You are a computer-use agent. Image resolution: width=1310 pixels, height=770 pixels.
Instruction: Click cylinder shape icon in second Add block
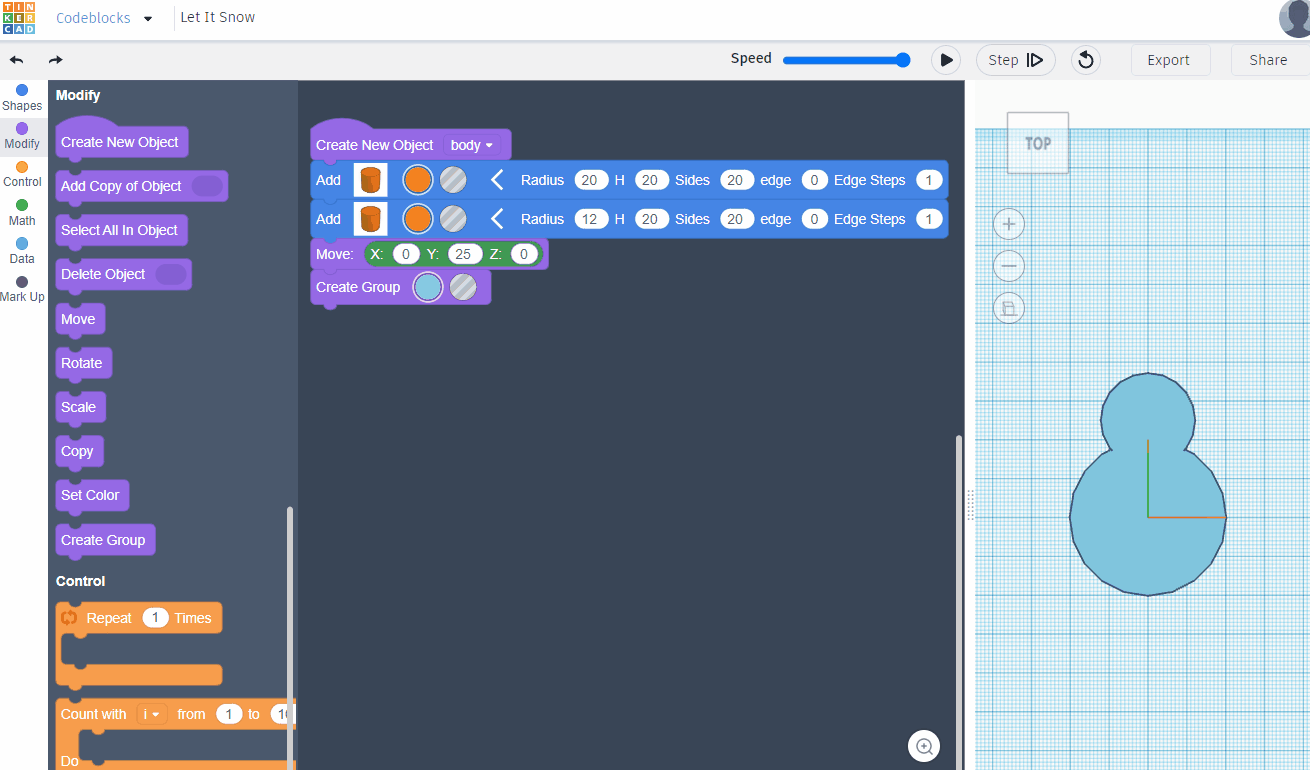pyautogui.click(x=371, y=219)
